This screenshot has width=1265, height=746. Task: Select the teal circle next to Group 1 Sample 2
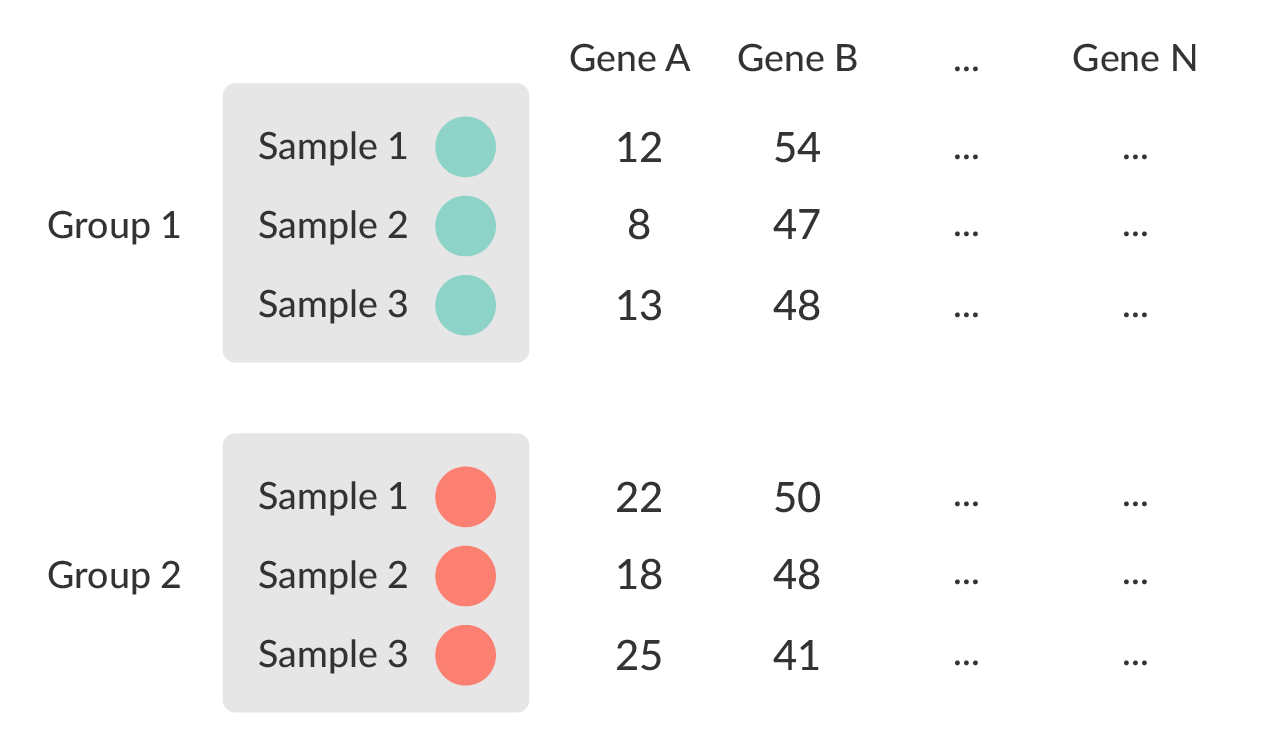click(465, 225)
